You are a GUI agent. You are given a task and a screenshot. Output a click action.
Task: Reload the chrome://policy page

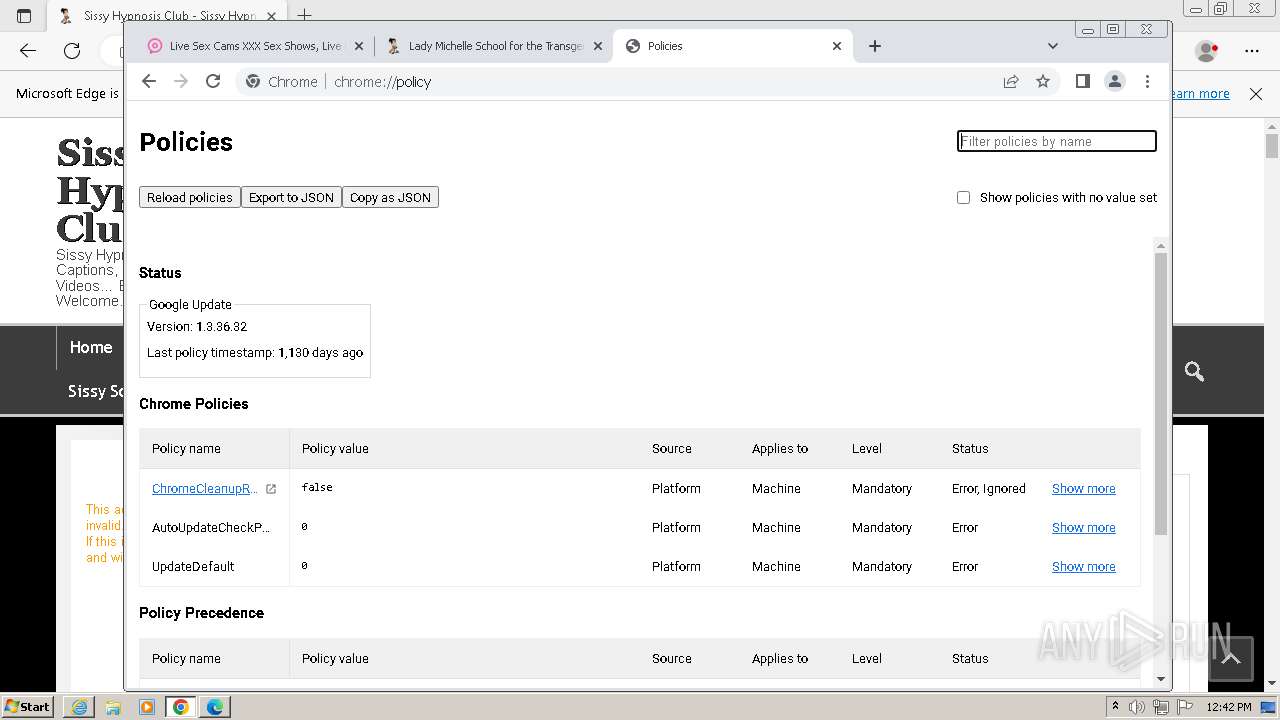213,82
